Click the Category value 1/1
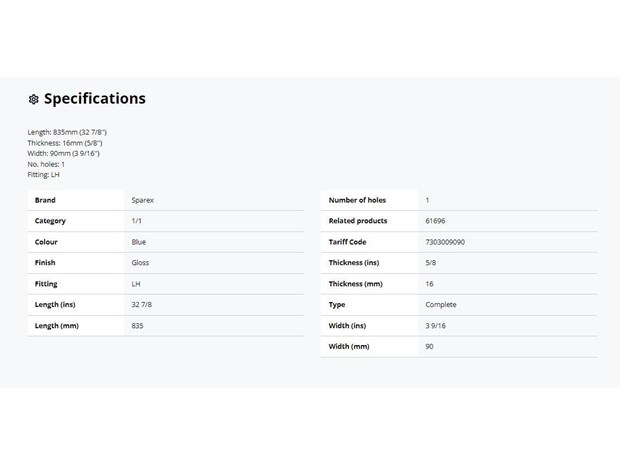Viewport: 620px width, 465px height. 136,221
